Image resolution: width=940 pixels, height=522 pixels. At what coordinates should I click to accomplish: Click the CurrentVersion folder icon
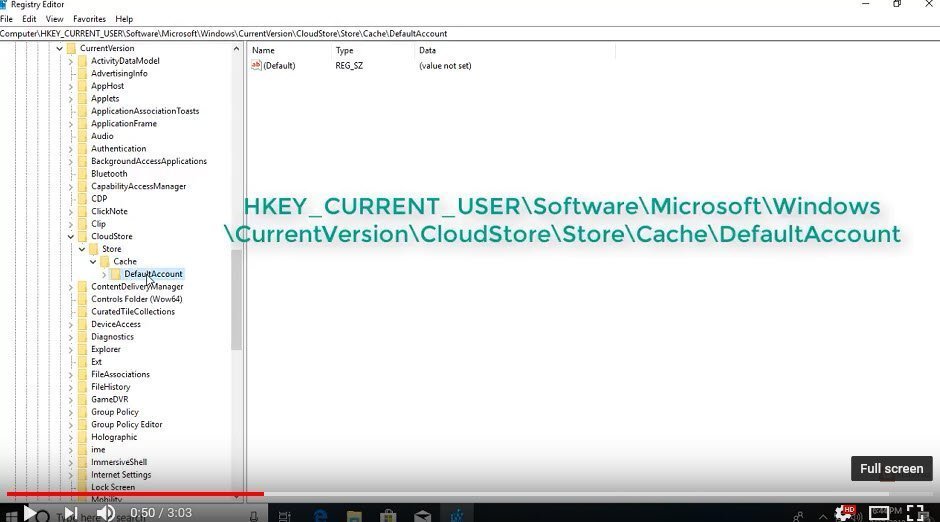[71, 48]
